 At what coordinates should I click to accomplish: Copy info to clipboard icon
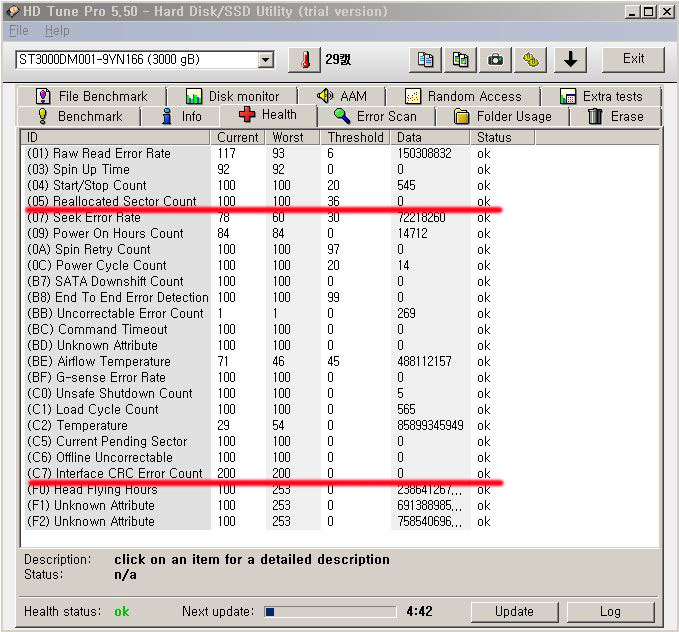click(x=425, y=60)
